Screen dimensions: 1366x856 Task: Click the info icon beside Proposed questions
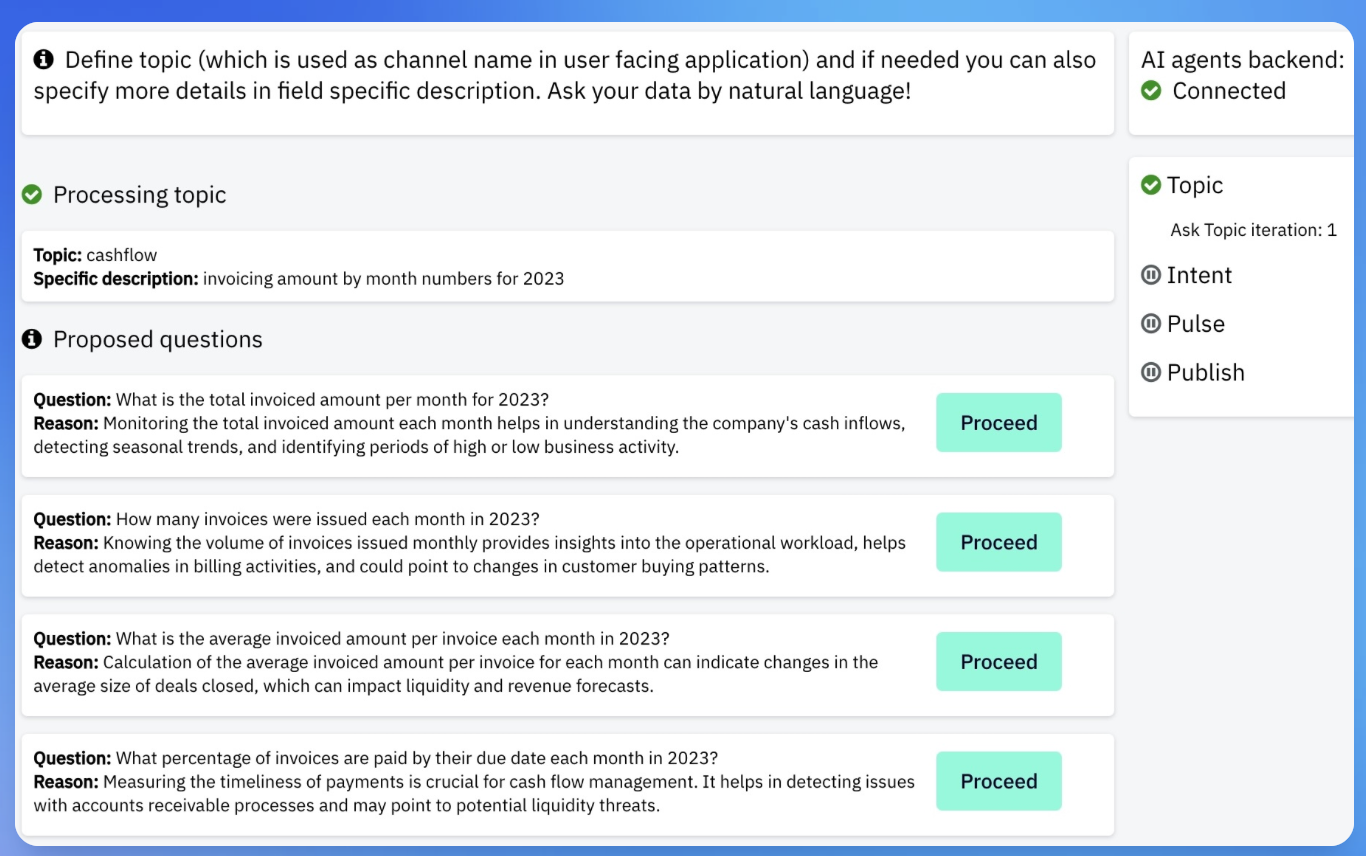click(32, 340)
